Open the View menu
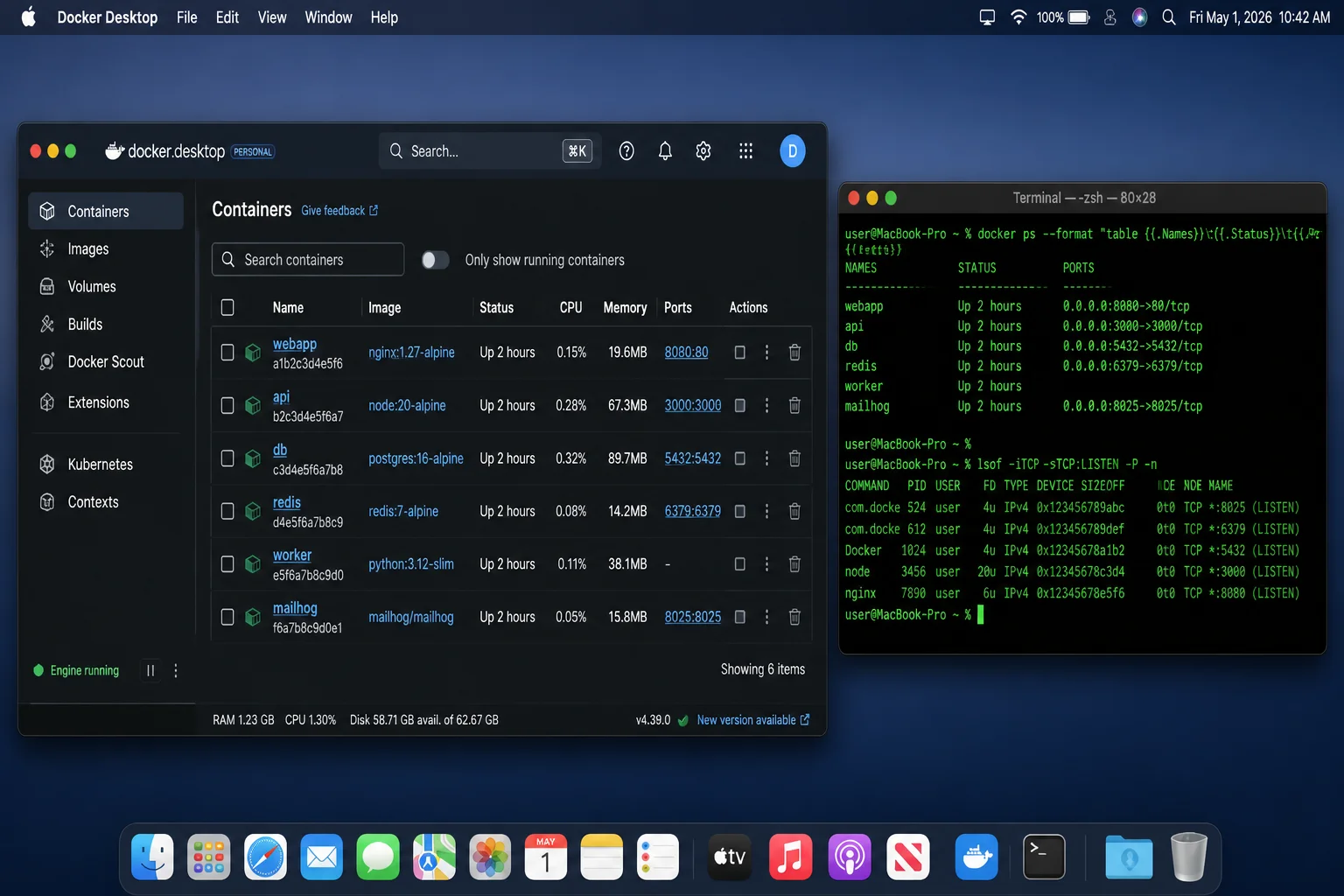The image size is (1344, 896). coord(272,17)
